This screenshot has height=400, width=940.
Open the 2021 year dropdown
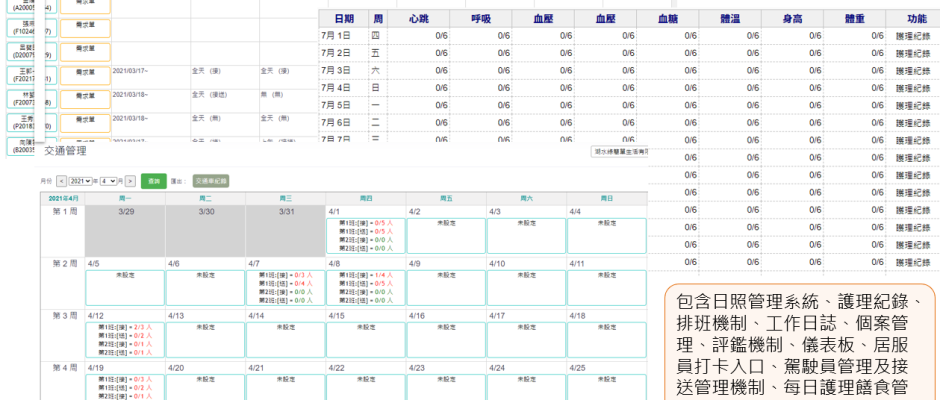click(x=80, y=181)
